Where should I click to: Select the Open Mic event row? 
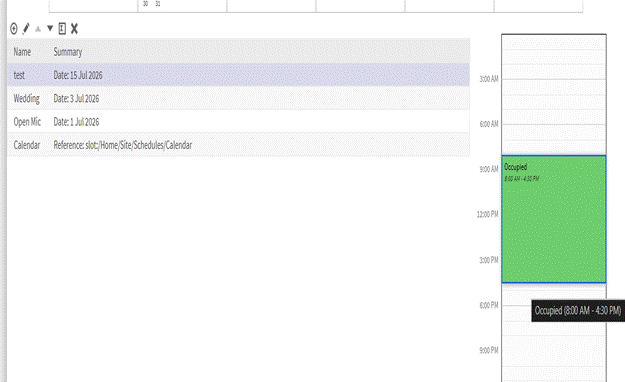pyautogui.click(x=238, y=122)
